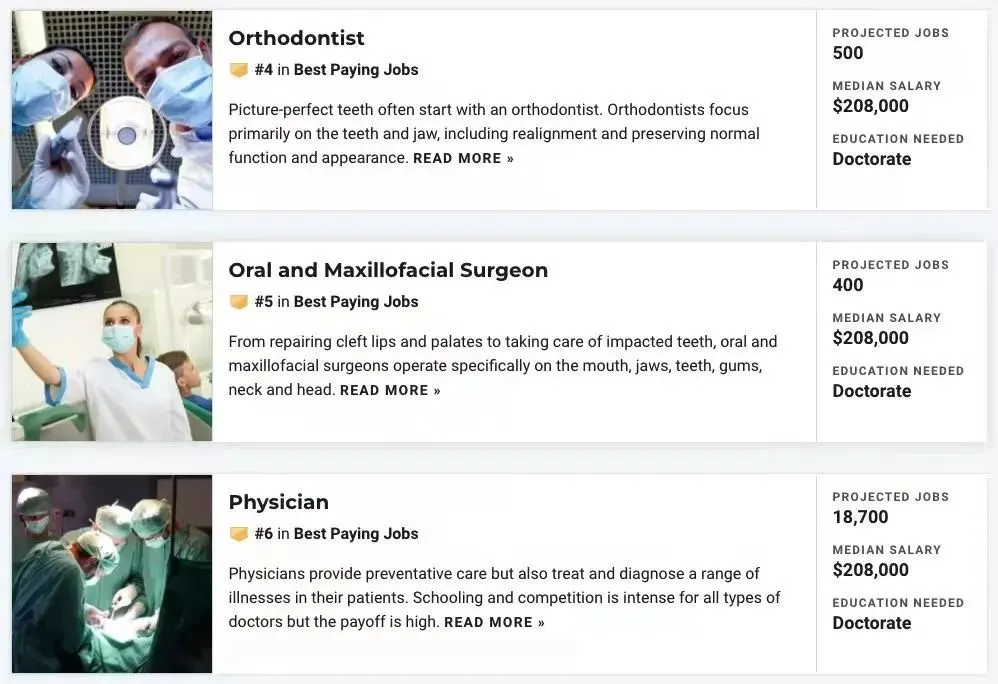Viewport: 998px width, 684px height.
Task: Open Best Paying Jobs link under Orthodontist
Action: [356, 70]
